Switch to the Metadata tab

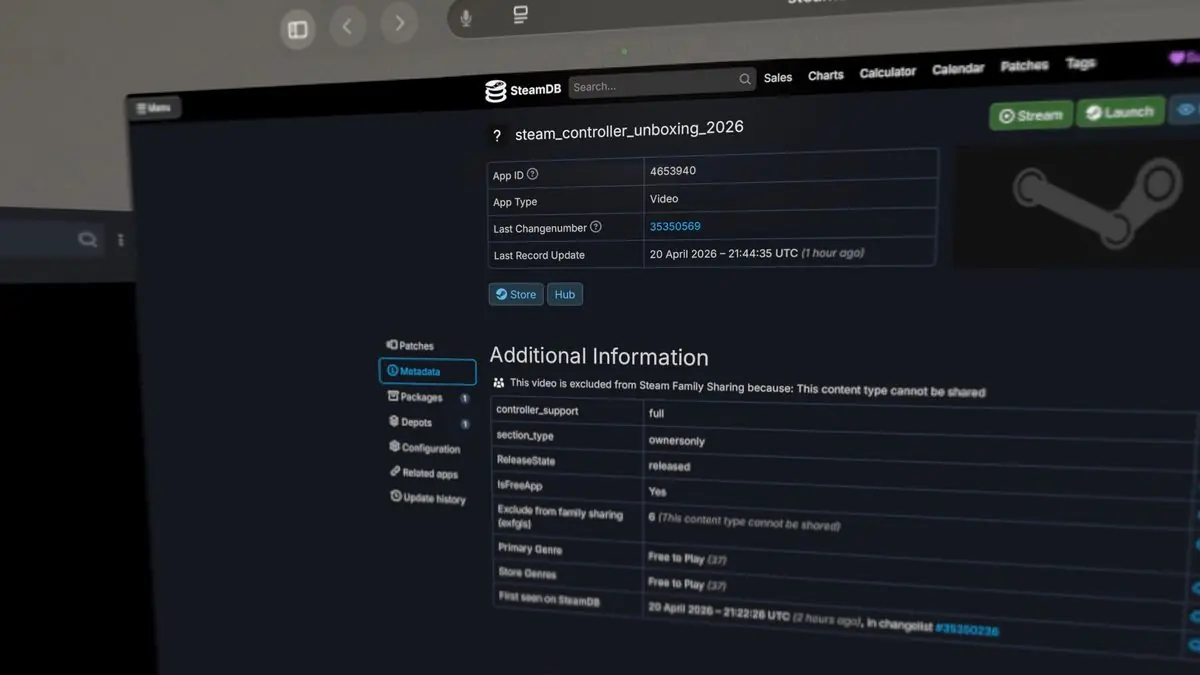(424, 371)
